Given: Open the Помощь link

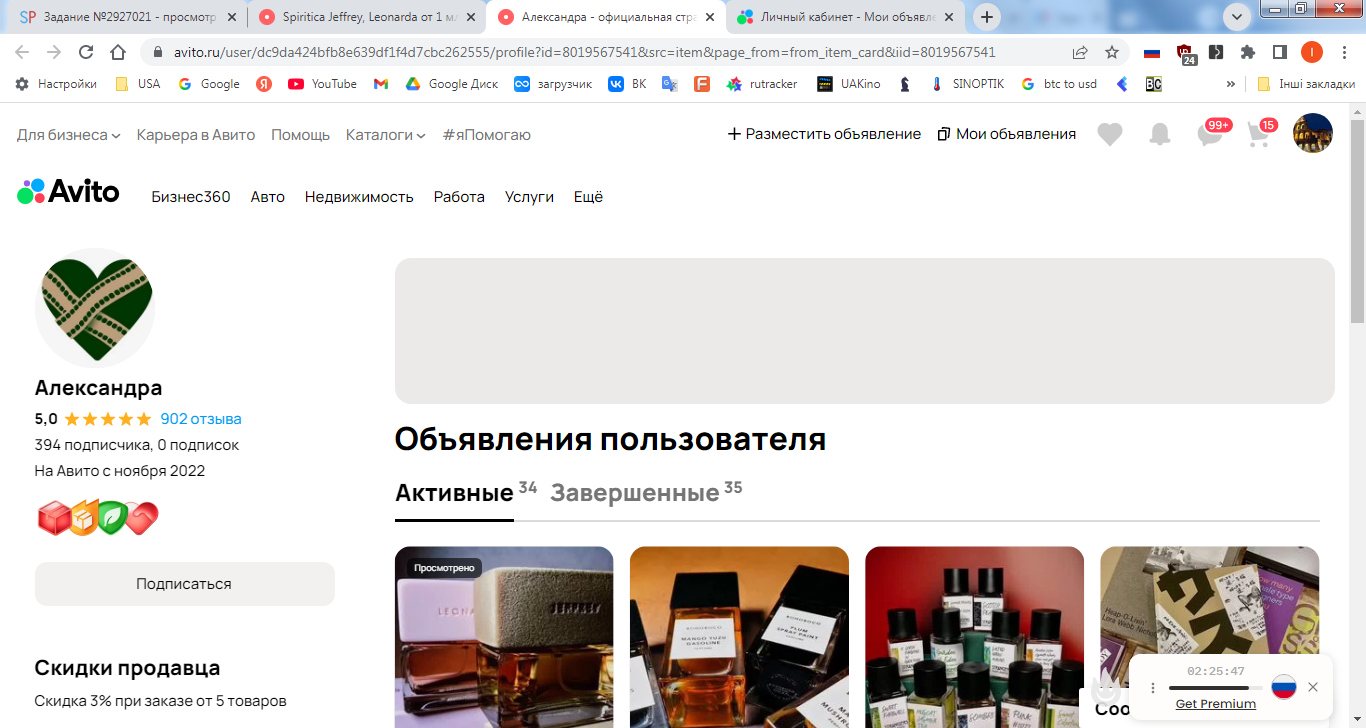Looking at the screenshot, I should [300, 134].
